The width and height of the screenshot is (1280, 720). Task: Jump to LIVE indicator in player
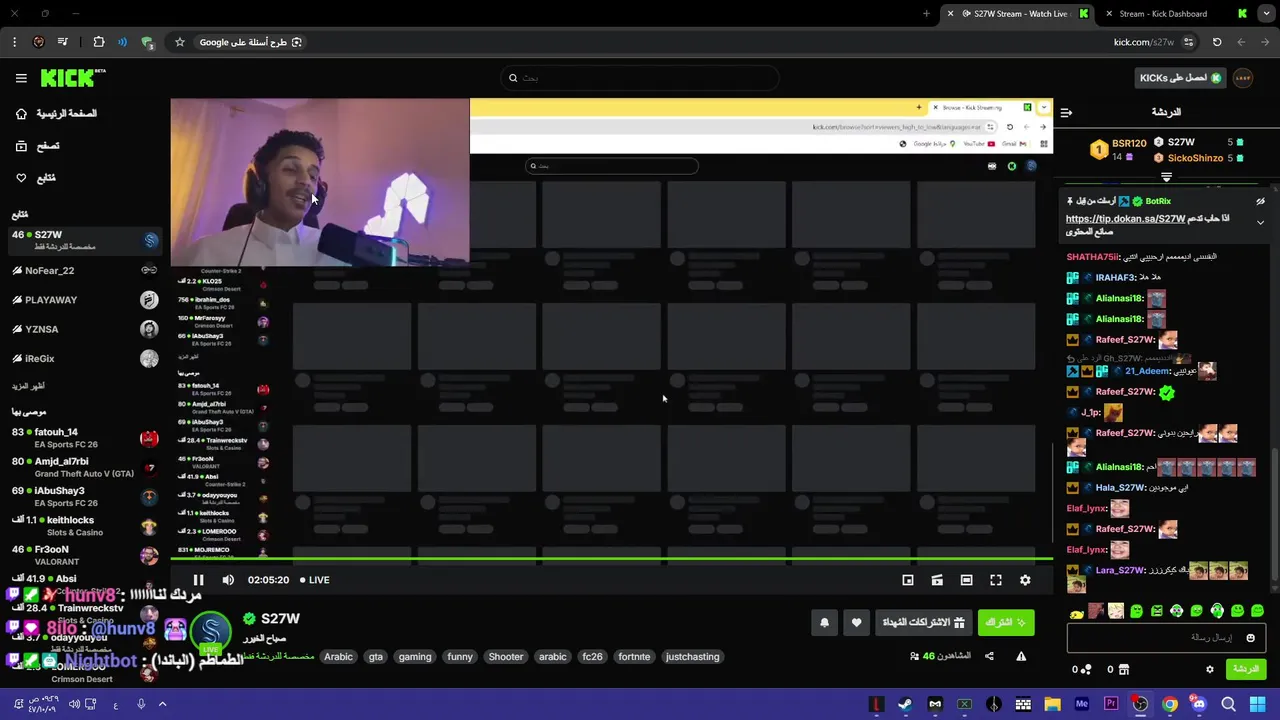click(x=315, y=580)
